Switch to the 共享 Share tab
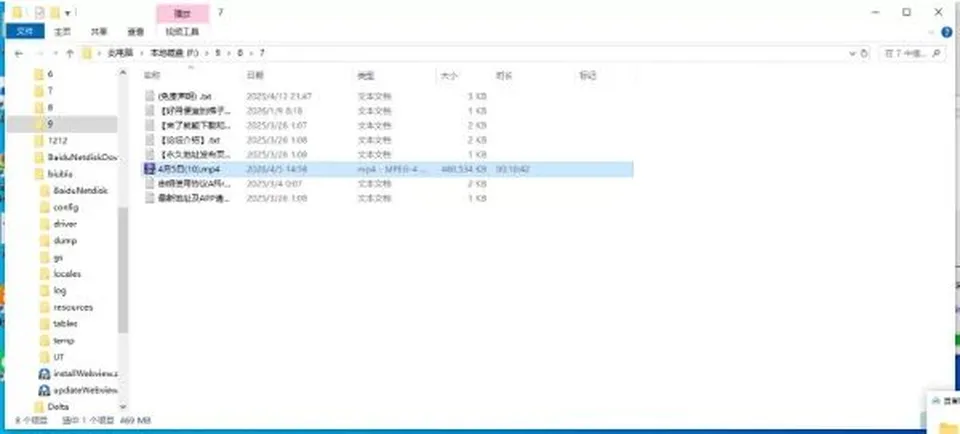 (x=99, y=32)
